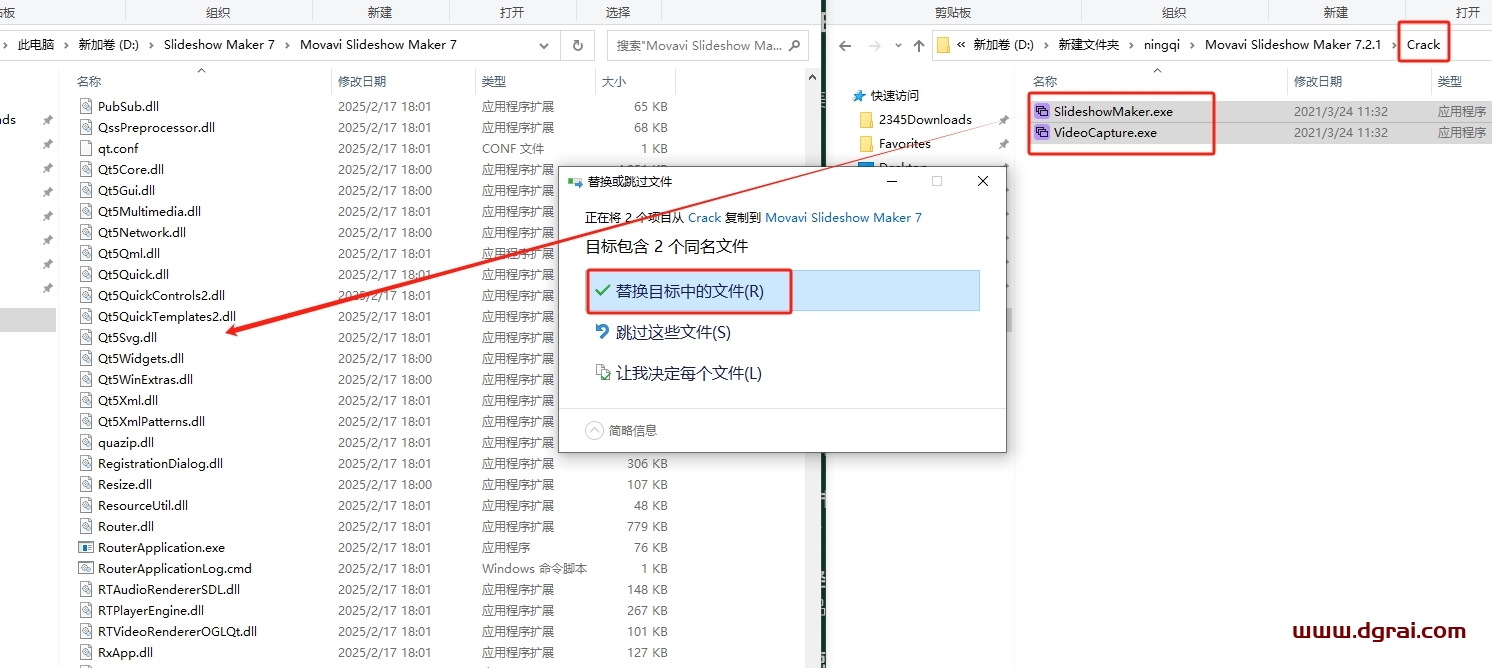The height and width of the screenshot is (668, 1492).
Task: Select Qt5Network.dll file icon
Action: tap(86, 232)
